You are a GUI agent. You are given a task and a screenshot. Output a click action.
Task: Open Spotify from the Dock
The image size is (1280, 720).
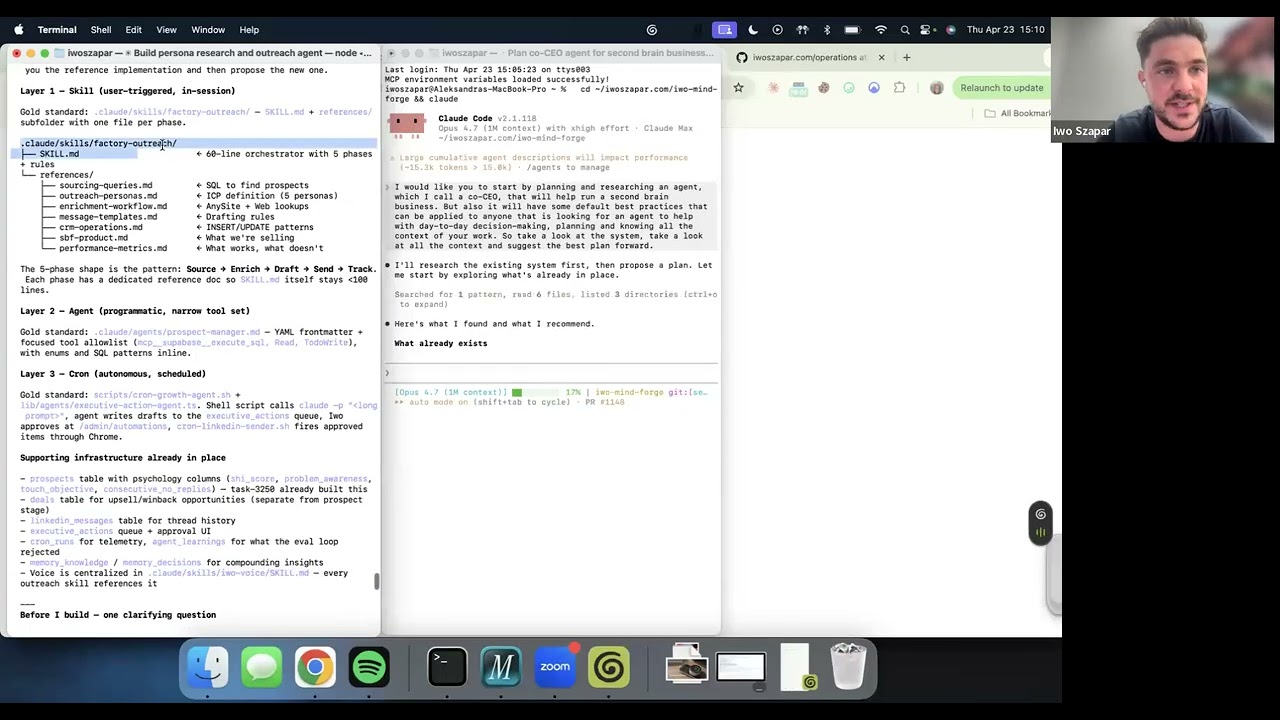tap(369, 668)
